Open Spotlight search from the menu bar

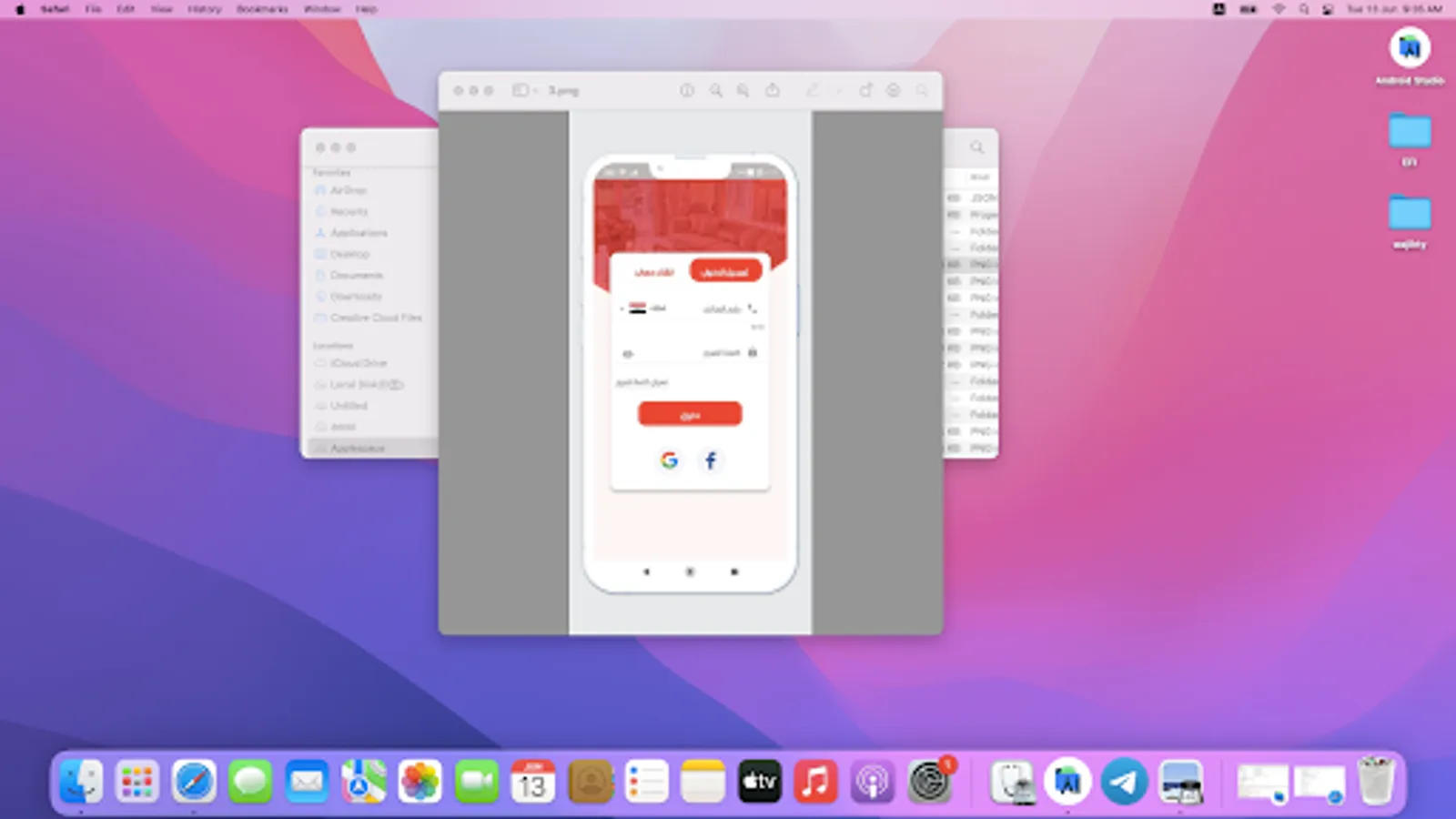pyautogui.click(x=1304, y=9)
